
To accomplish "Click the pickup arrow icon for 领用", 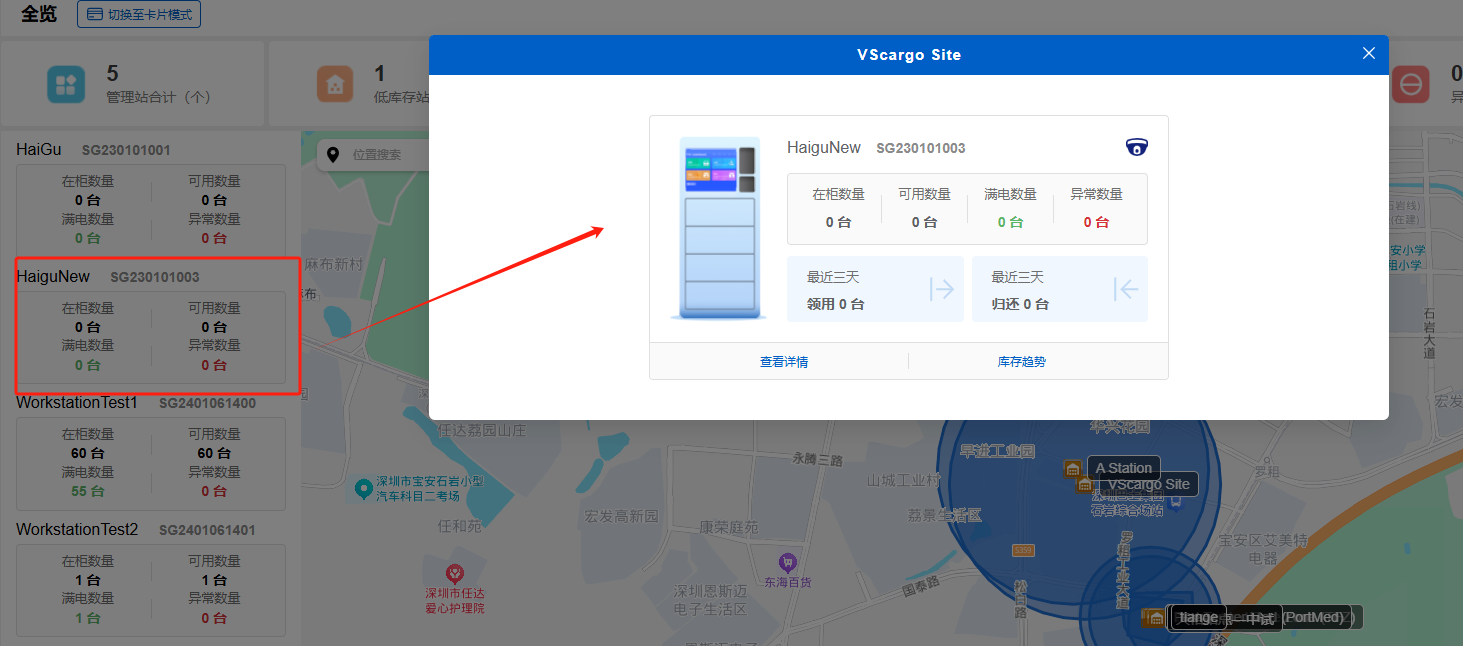I will pos(941,289).
